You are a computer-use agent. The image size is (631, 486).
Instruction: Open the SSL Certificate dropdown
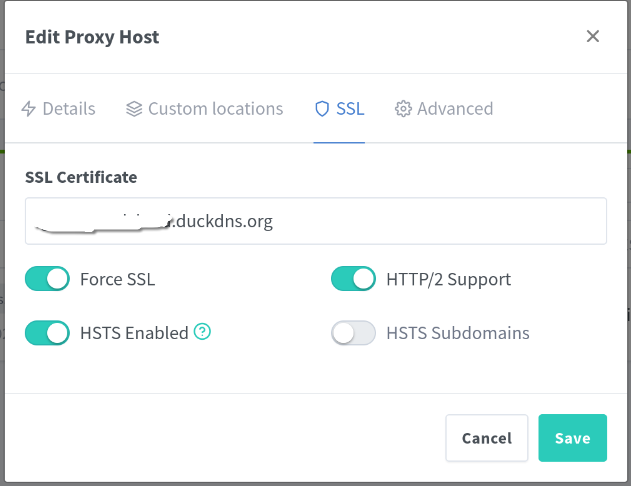pos(316,221)
